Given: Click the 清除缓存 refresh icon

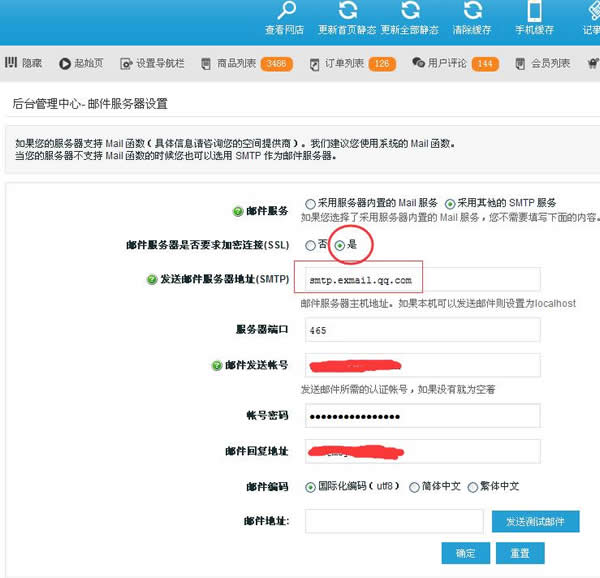Looking at the screenshot, I should tap(473, 10).
